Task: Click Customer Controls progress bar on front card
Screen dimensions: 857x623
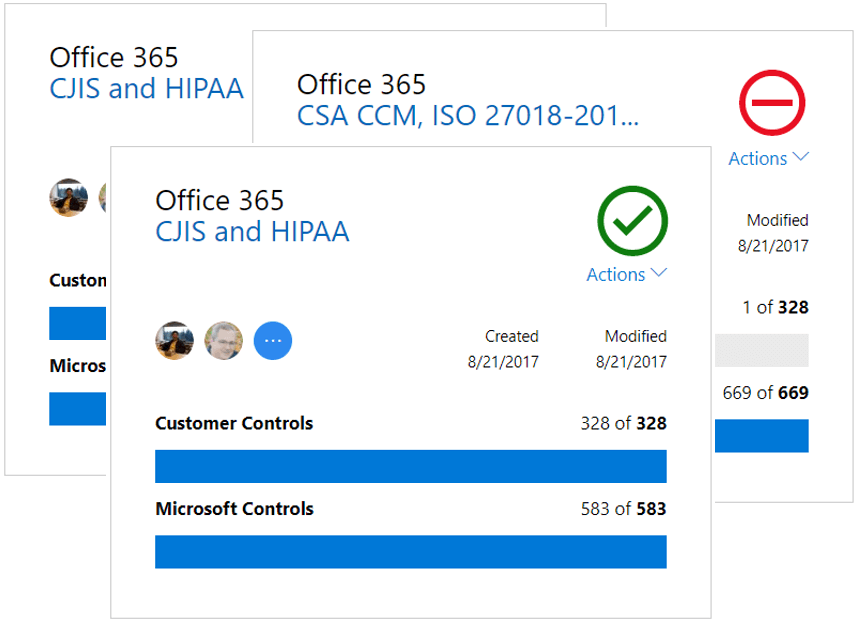Action: coord(410,466)
